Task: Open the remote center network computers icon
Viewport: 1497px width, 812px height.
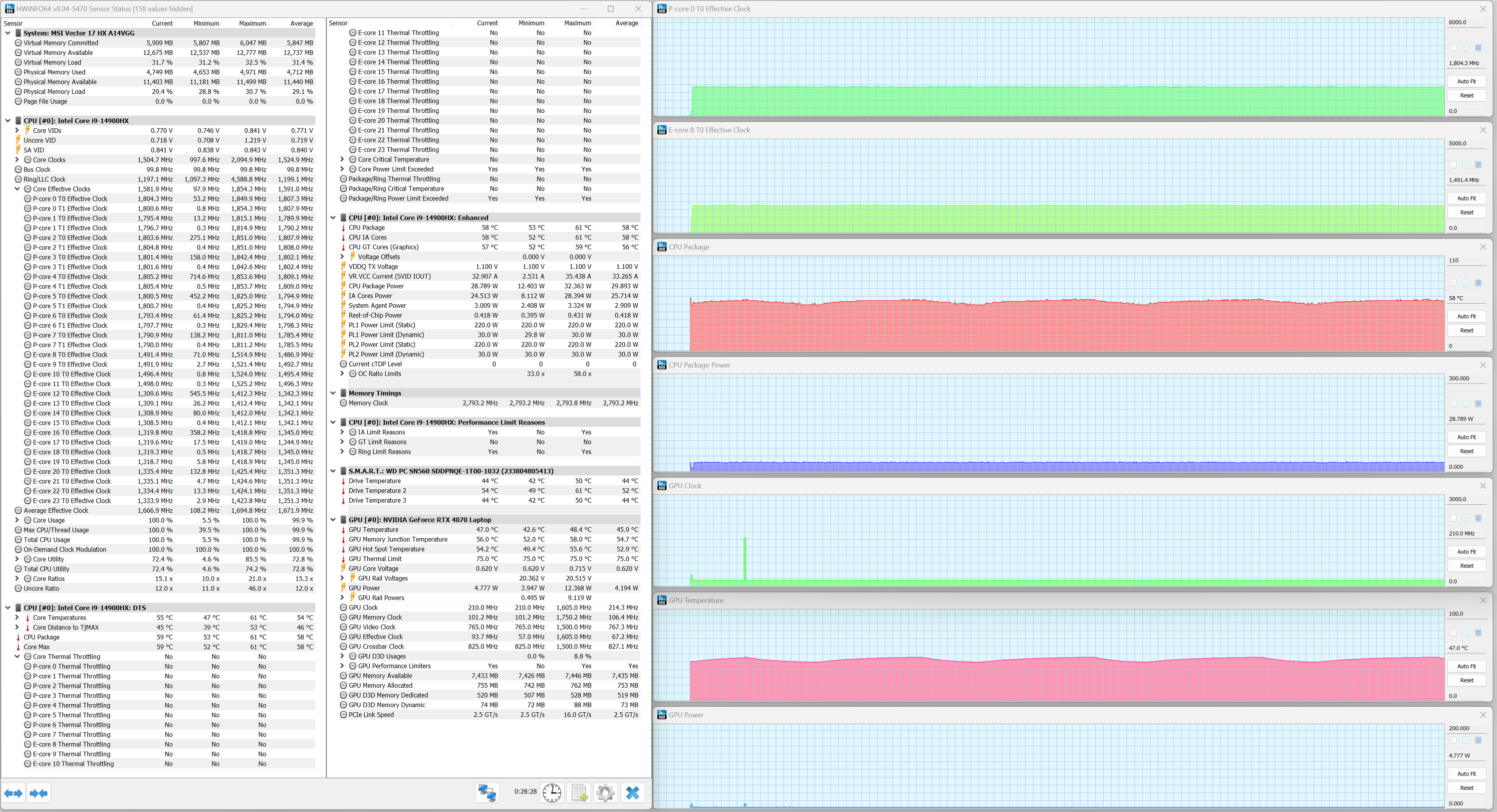Action: coord(487,792)
